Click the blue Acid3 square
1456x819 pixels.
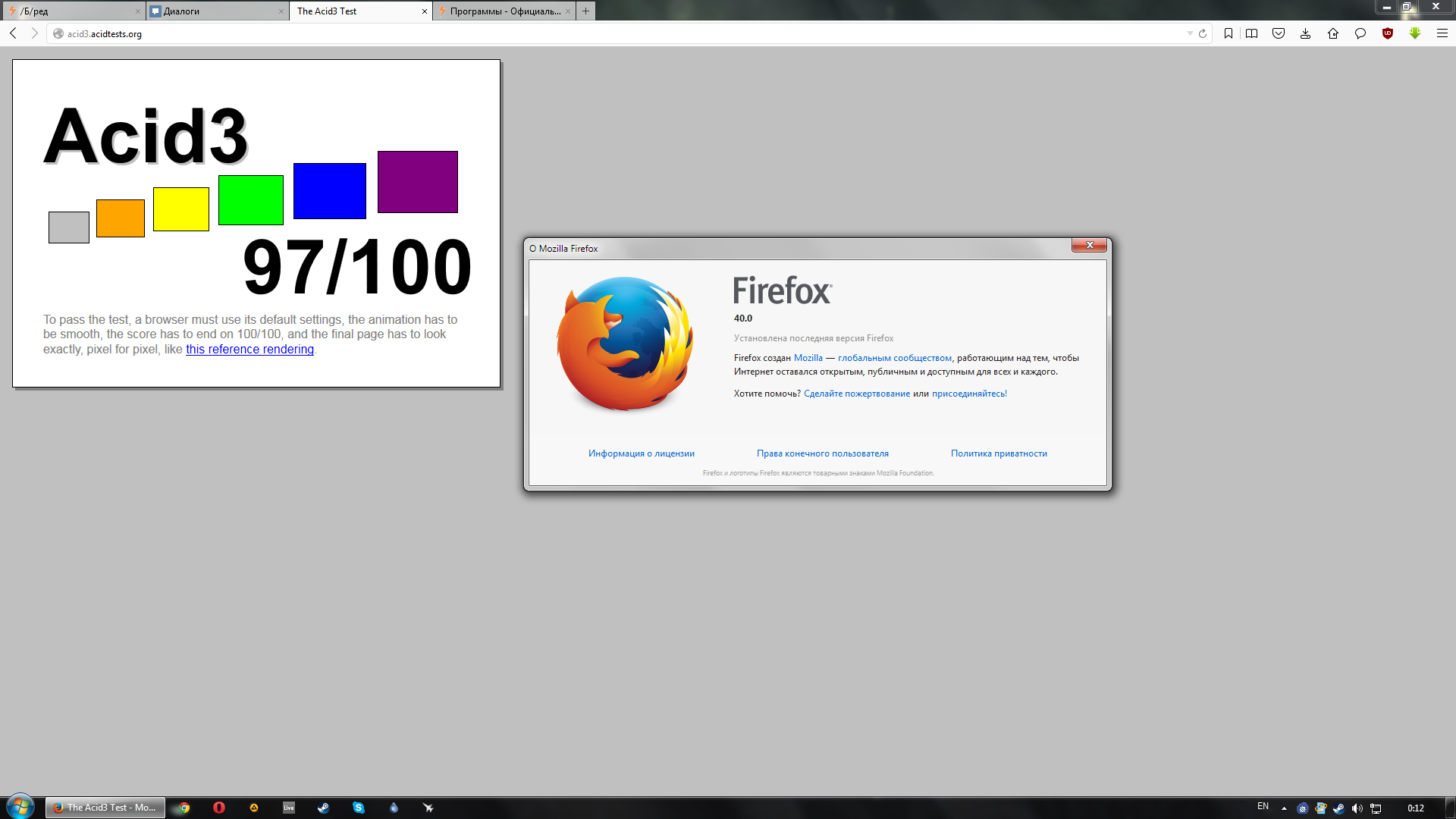click(330, 191)
